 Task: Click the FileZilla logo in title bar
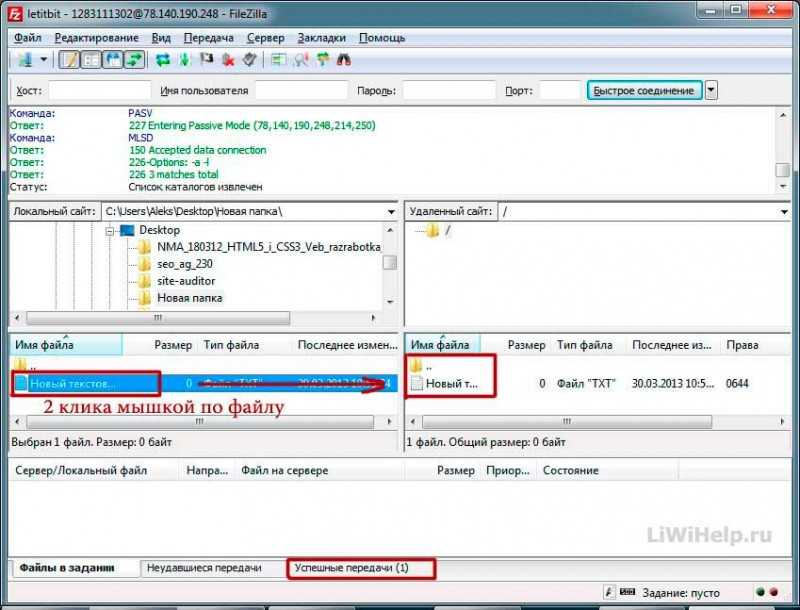pos(15,12)
